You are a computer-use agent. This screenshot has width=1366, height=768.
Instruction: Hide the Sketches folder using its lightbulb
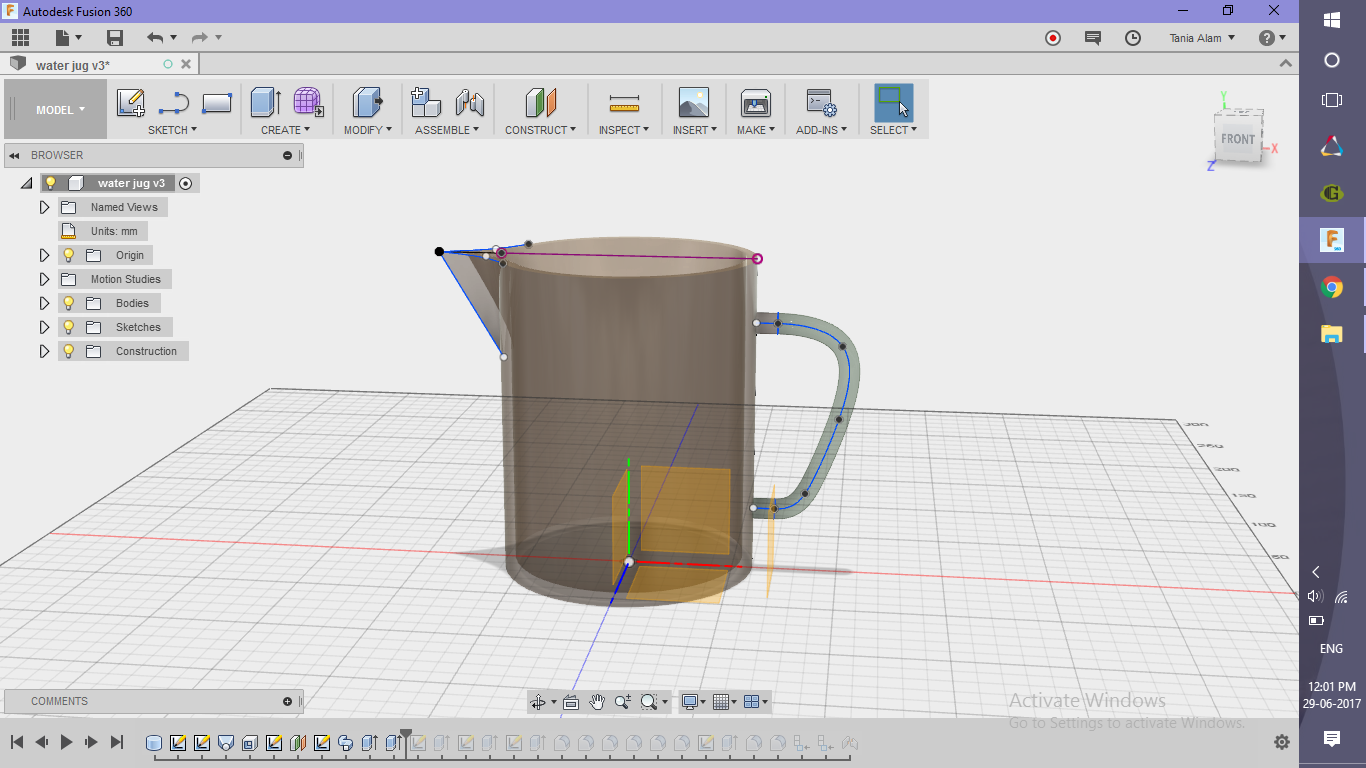click(67, 326)
